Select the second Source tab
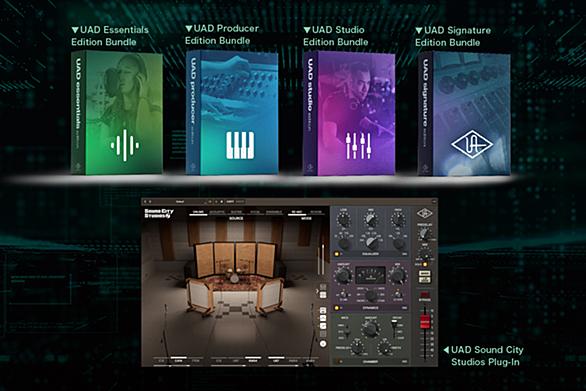586x391 pixels. click(x=217, y=212)
